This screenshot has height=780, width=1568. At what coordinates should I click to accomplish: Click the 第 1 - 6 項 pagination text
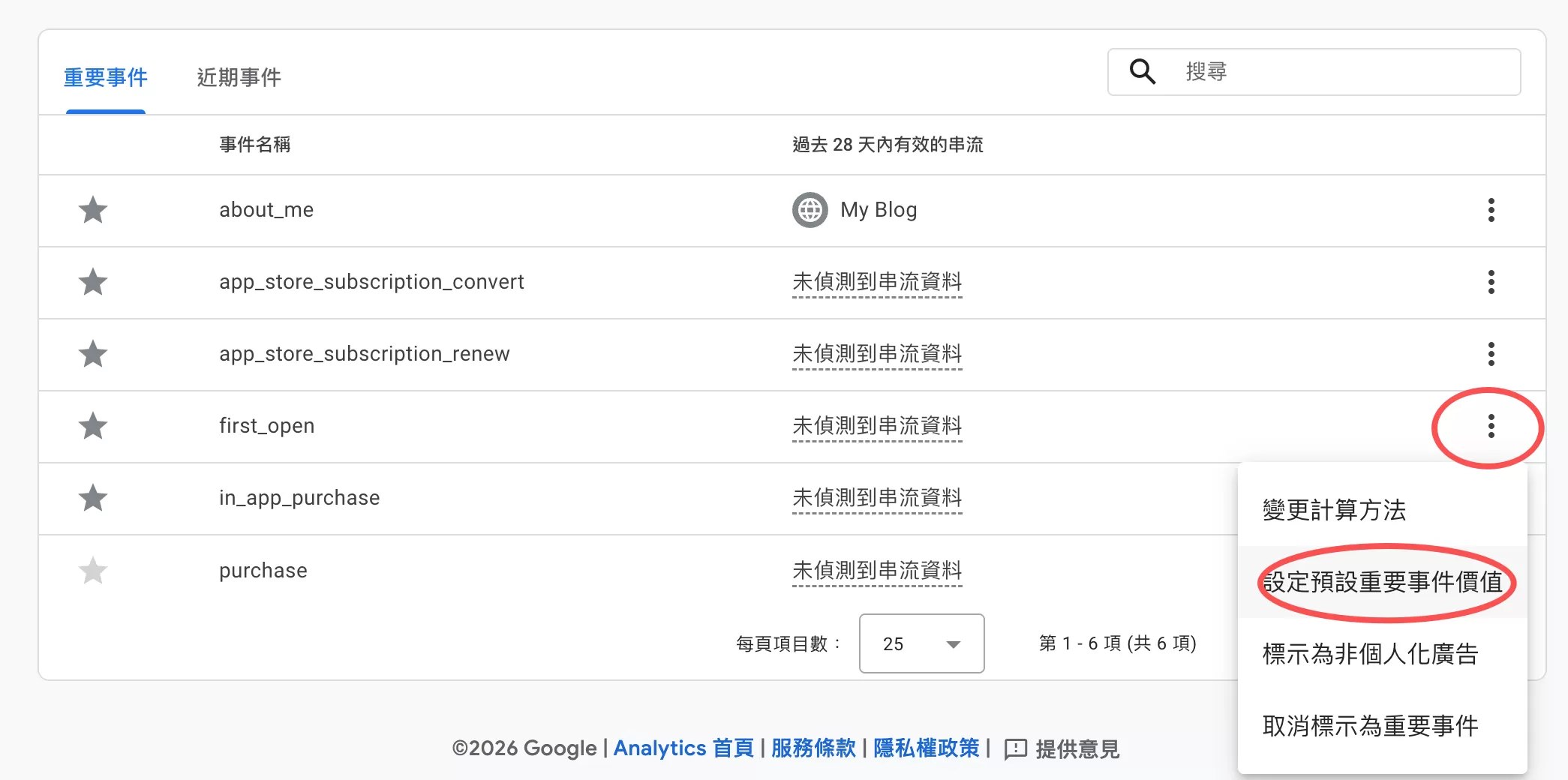click(1118, 643)
